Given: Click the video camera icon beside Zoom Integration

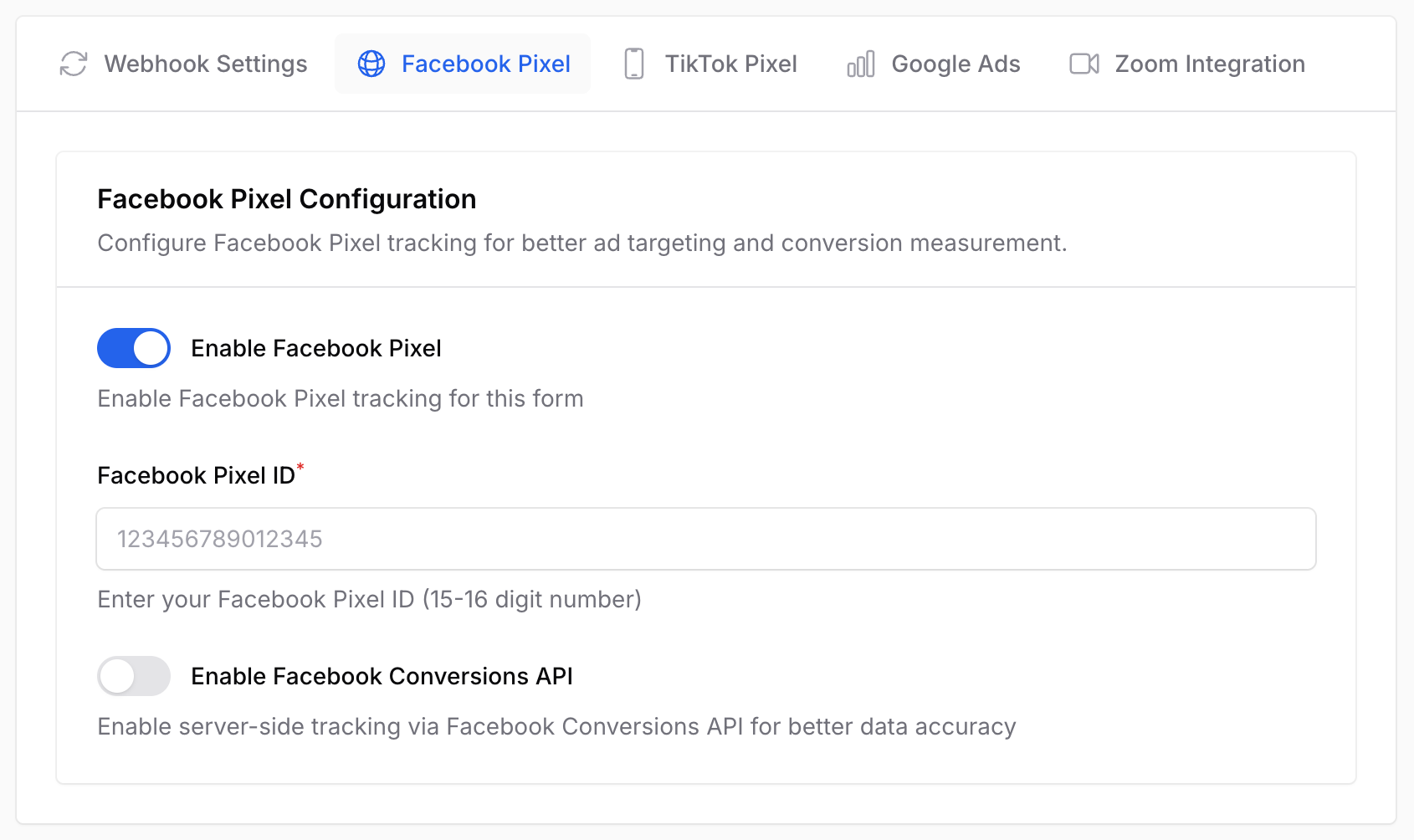Looking at the screenshot, I should pyautogui.click(x=1084, y=64).
